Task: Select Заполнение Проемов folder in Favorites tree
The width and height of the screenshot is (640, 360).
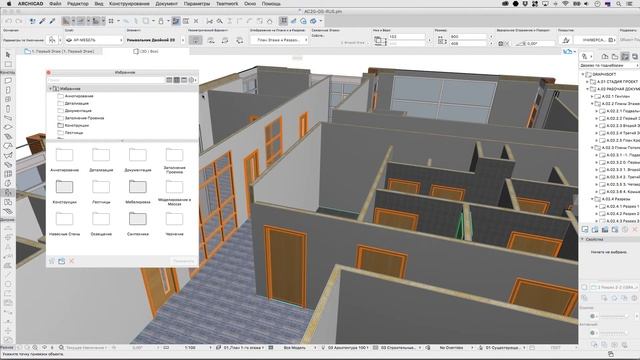Action: coord(84,118)
